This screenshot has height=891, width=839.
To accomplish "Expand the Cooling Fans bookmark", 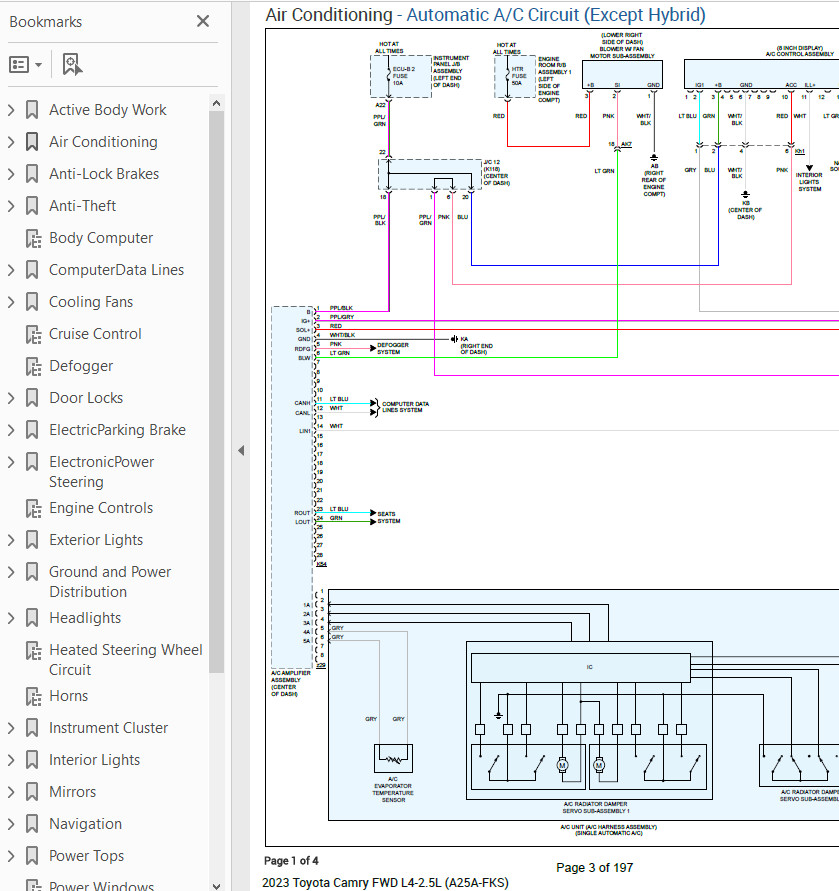I will 11,302.
